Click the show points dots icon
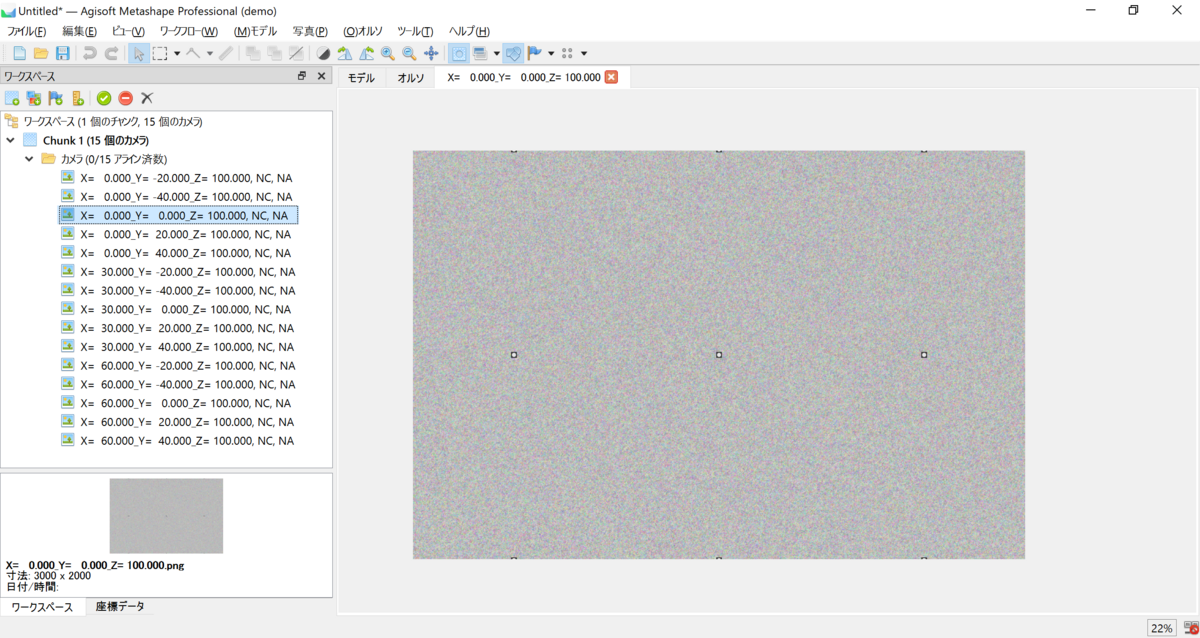 567,53
